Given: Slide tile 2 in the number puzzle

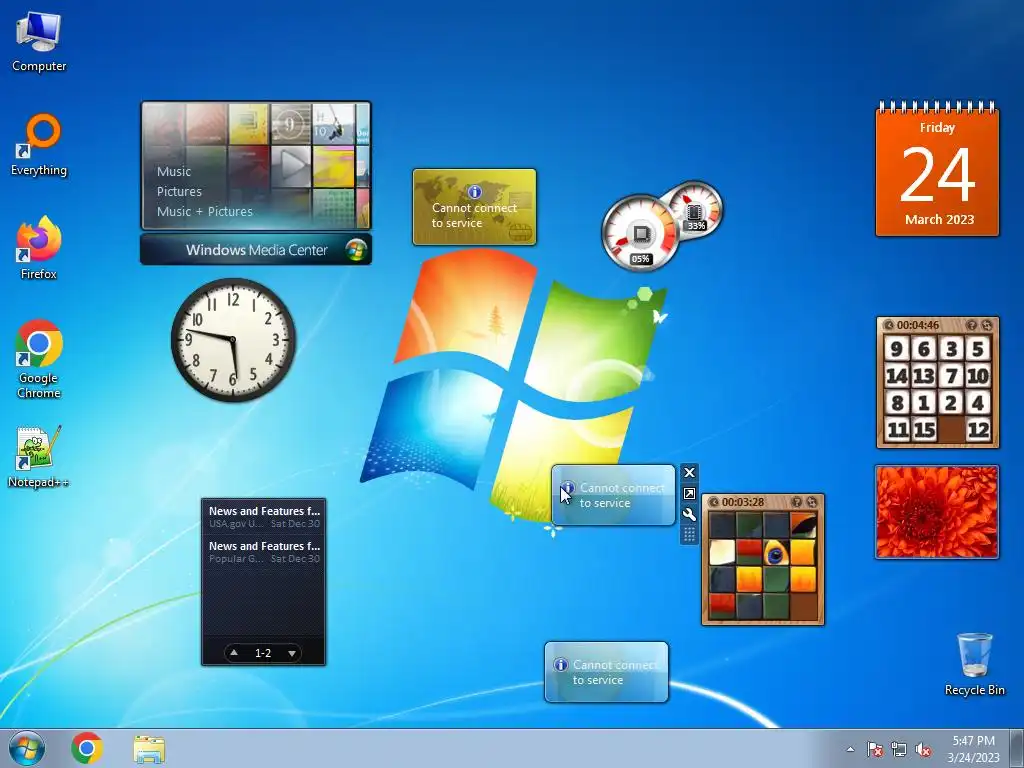Looking at the screenshot, I should point(951,402).
